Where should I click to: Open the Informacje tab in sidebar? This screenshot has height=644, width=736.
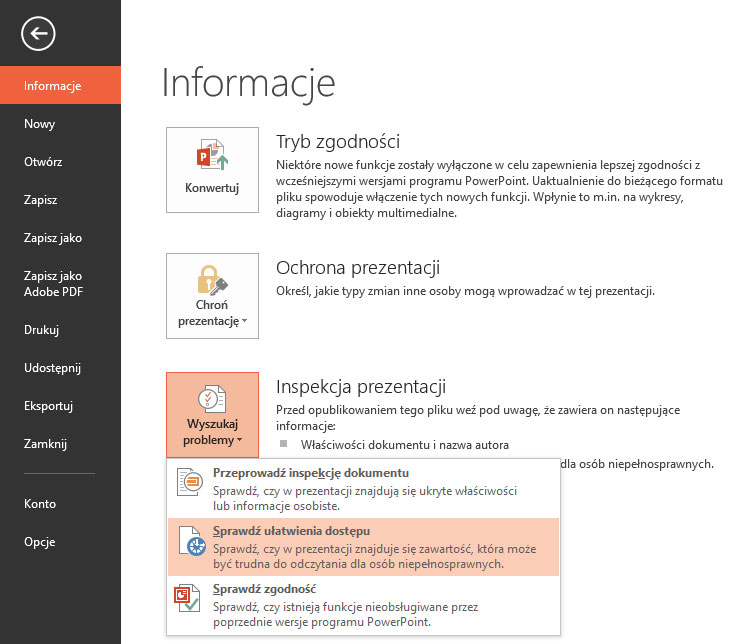[53, 86]
